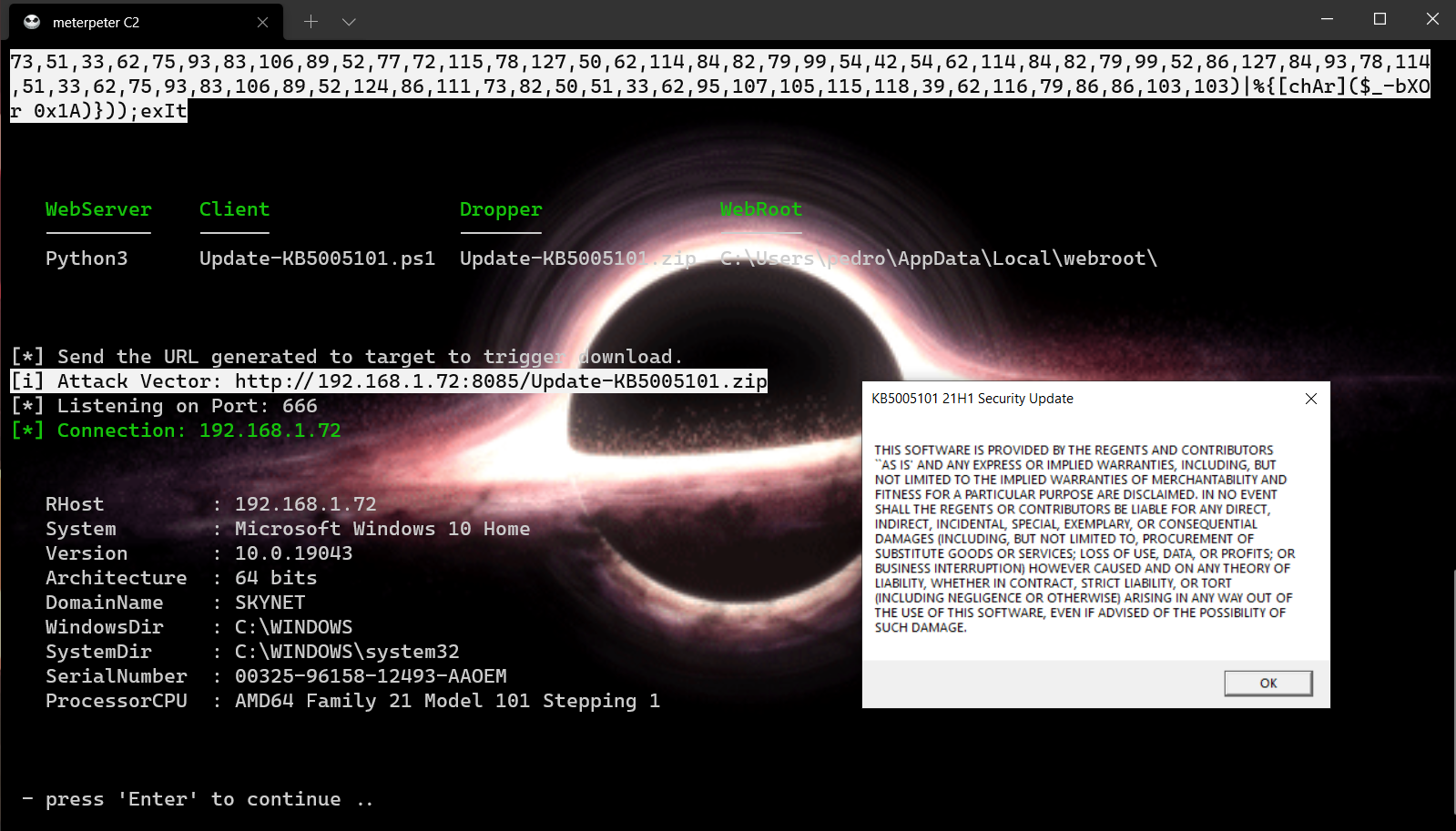
Task: Click the Attack Vector URL line
Action: pos(389,381)
